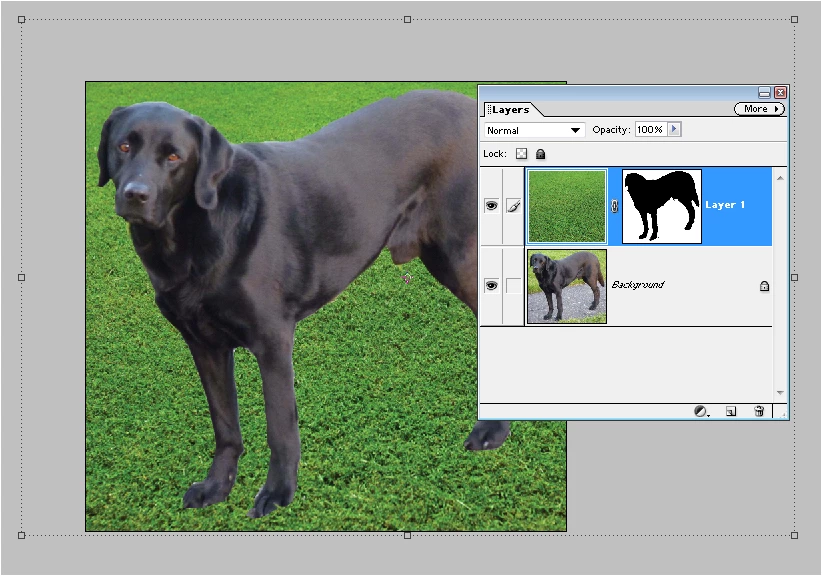Select the dog silhouette mask thumbnail
This screenshot has width=822, height=576.
point(662,207)
